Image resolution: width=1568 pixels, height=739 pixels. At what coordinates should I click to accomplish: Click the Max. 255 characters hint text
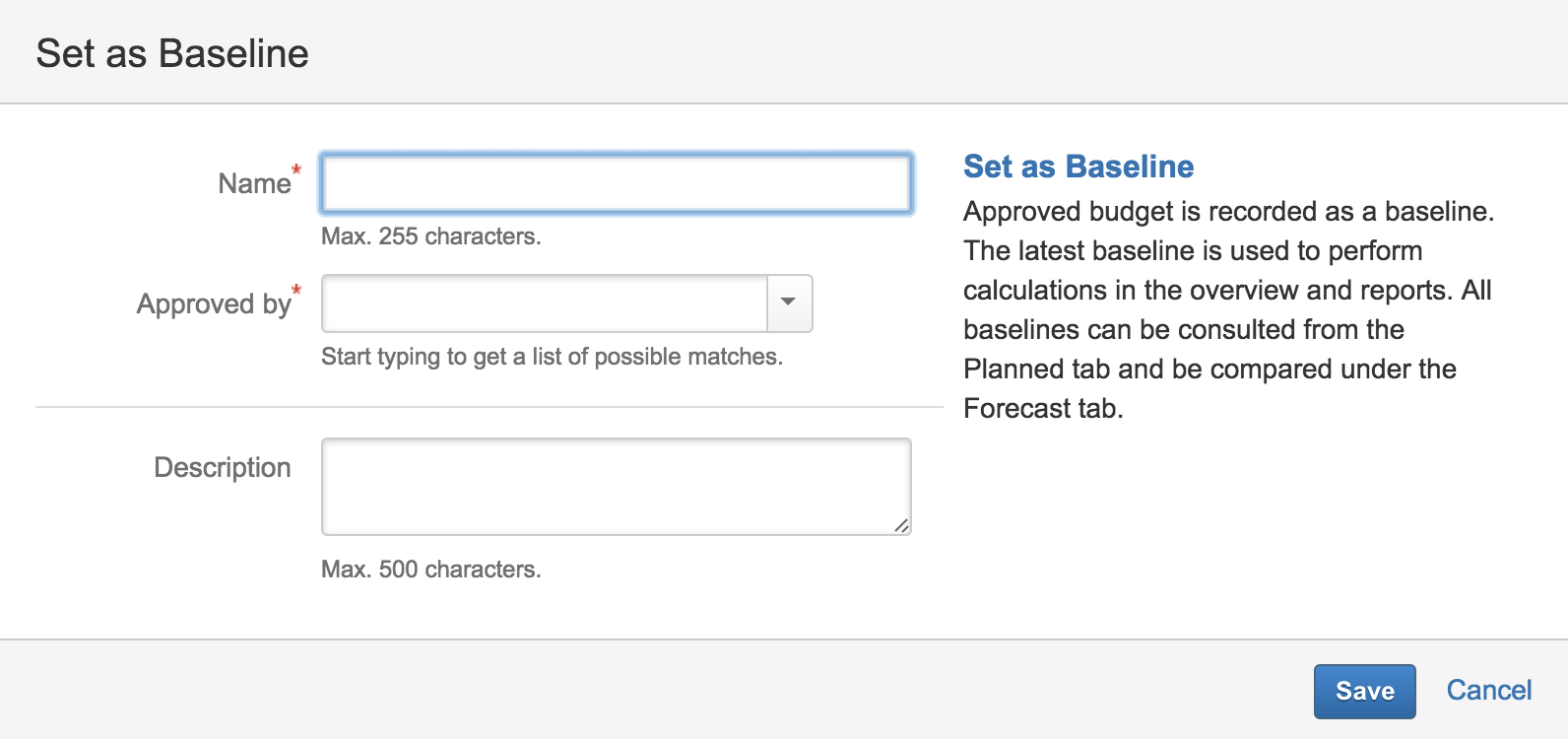[430, 236]
